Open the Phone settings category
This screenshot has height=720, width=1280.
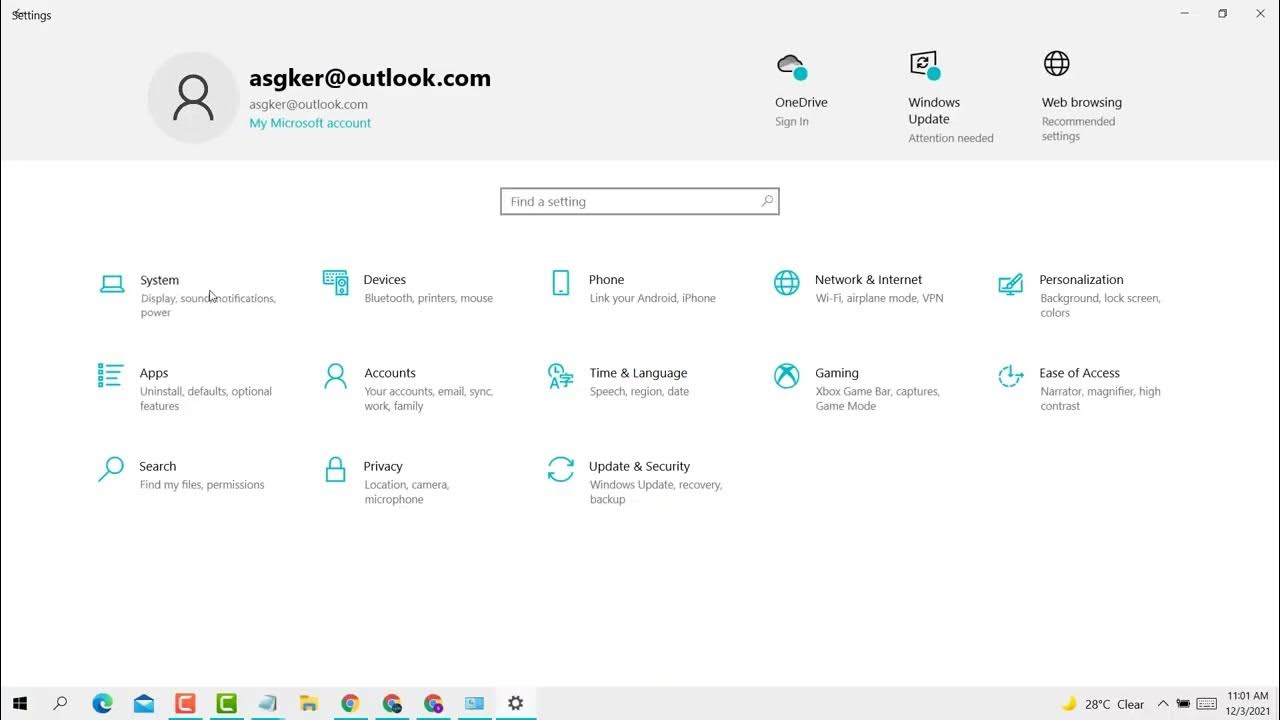(x=634, y=288)
